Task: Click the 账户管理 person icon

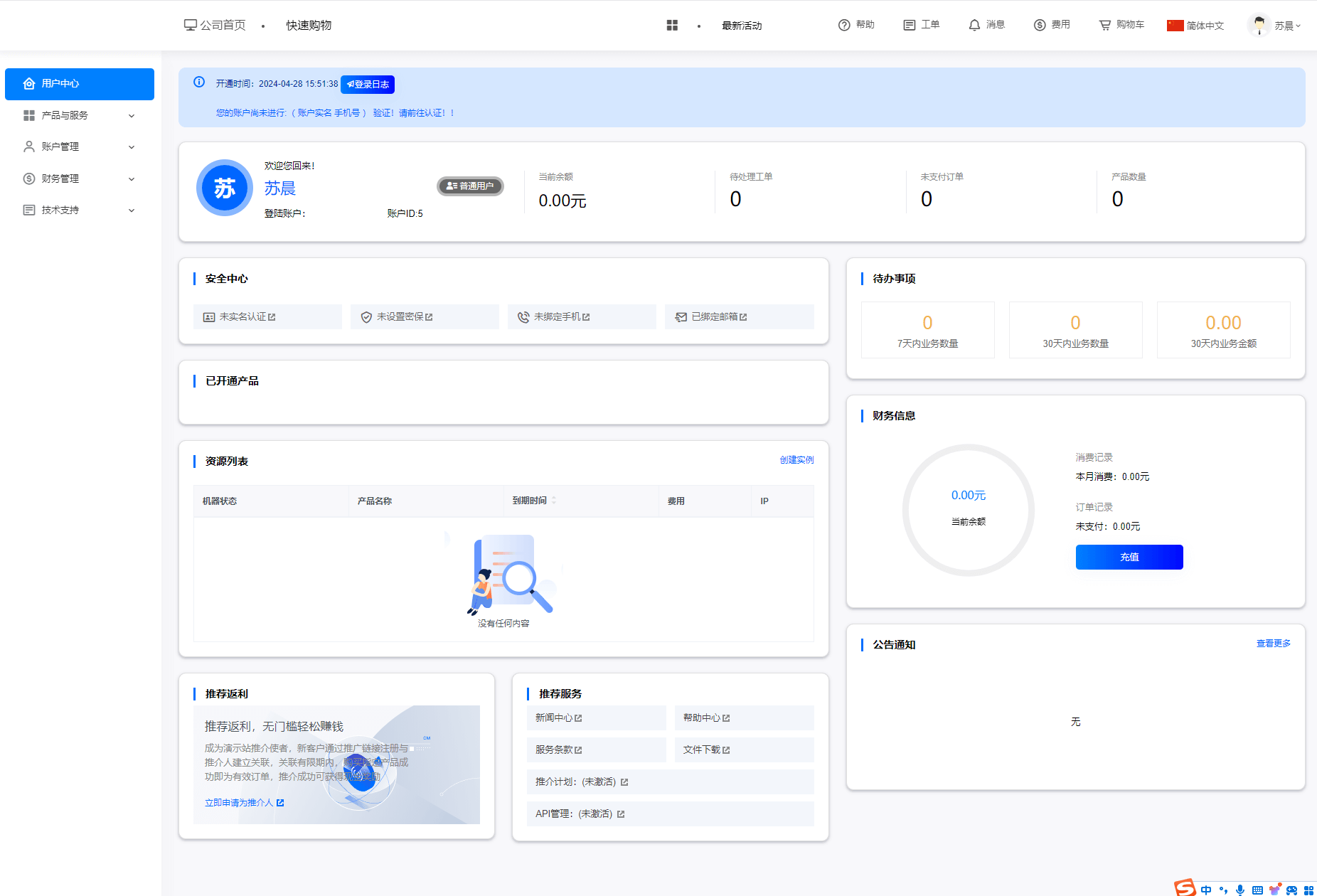Action: click(x=29, y=146)
